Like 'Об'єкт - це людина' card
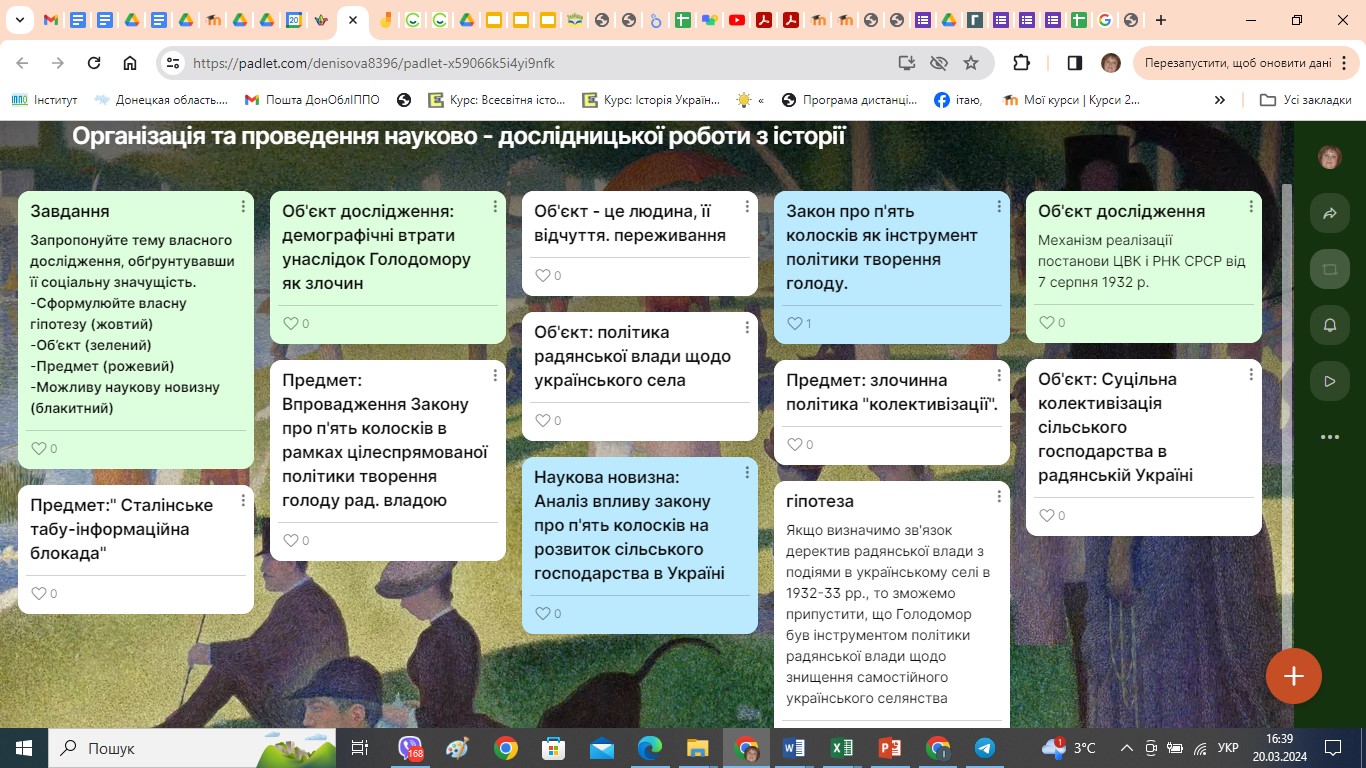The image size is (1366, 768). 543,276
